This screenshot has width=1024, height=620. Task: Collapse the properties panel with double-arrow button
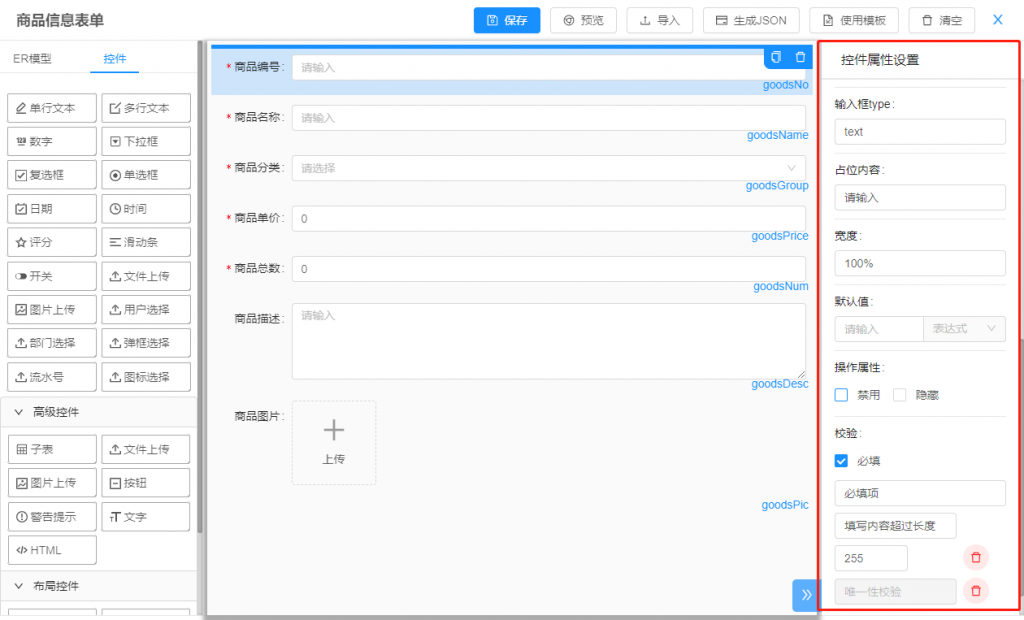pyautogui.click(x=806, y=594)
